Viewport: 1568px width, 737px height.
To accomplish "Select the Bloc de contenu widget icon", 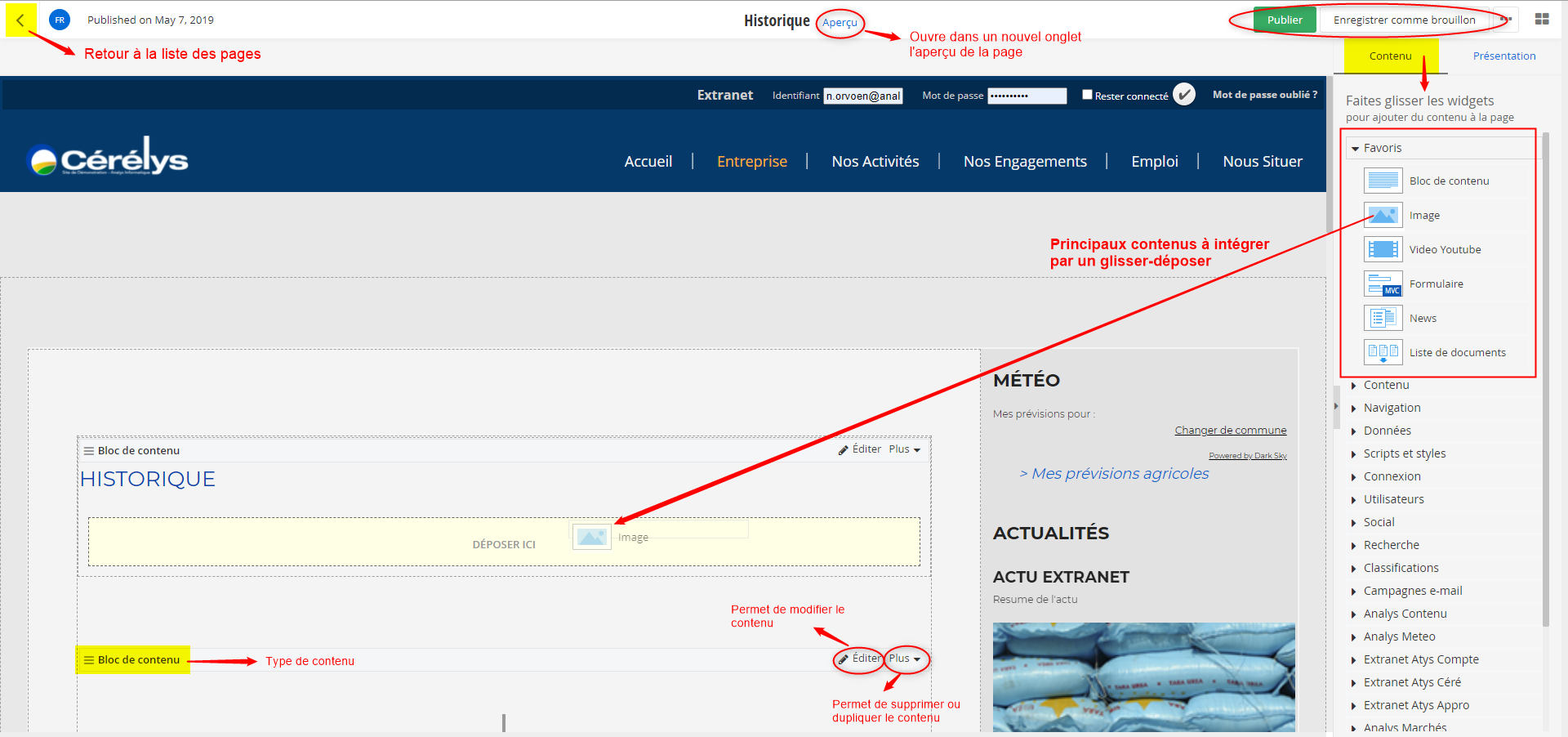I will tap(1383, 181).
